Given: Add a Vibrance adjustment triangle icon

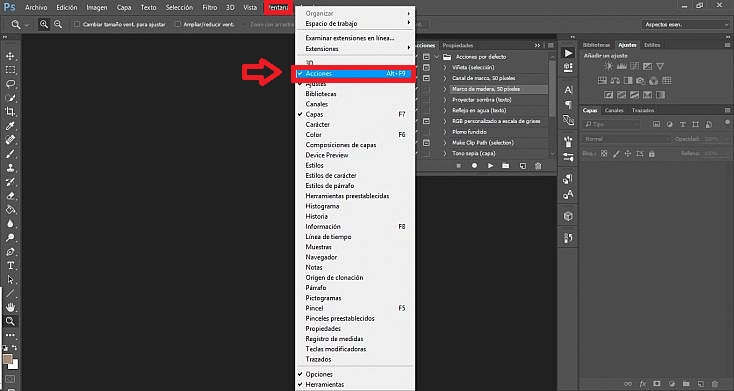Looking at the screenshot, I should click(660, 66).
